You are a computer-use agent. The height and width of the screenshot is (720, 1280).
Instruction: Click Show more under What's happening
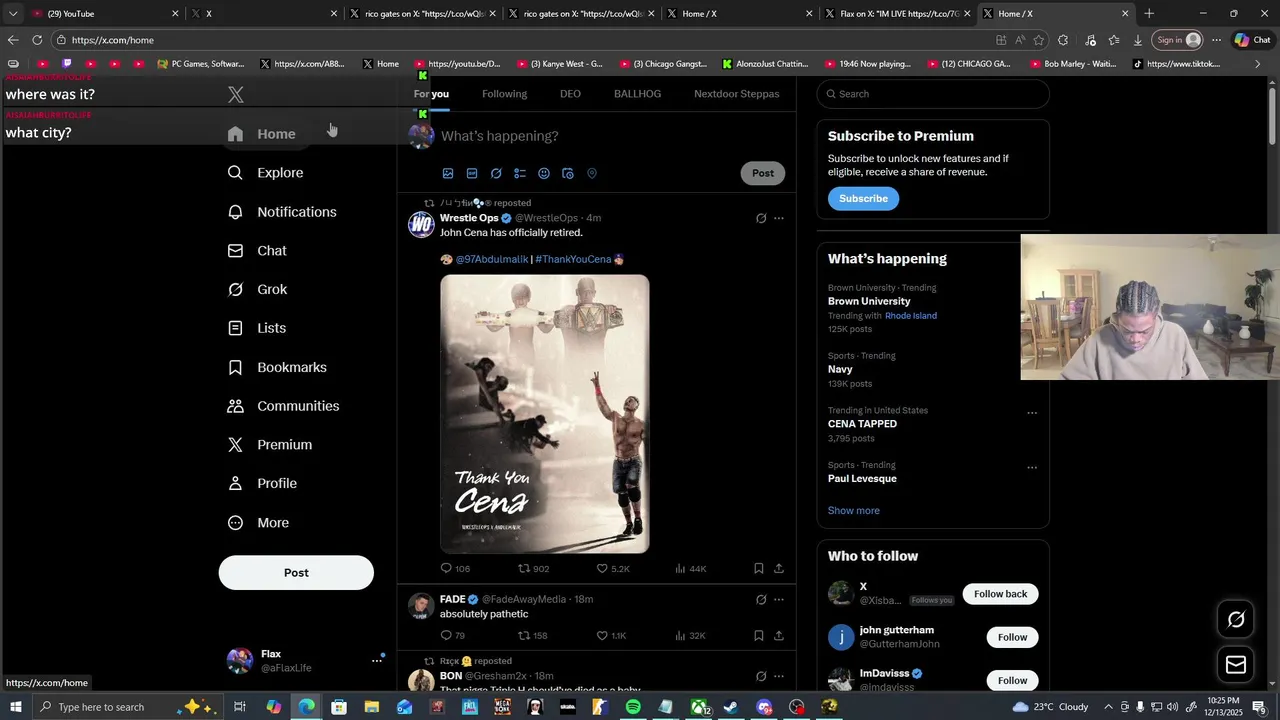tap(854, 510)
